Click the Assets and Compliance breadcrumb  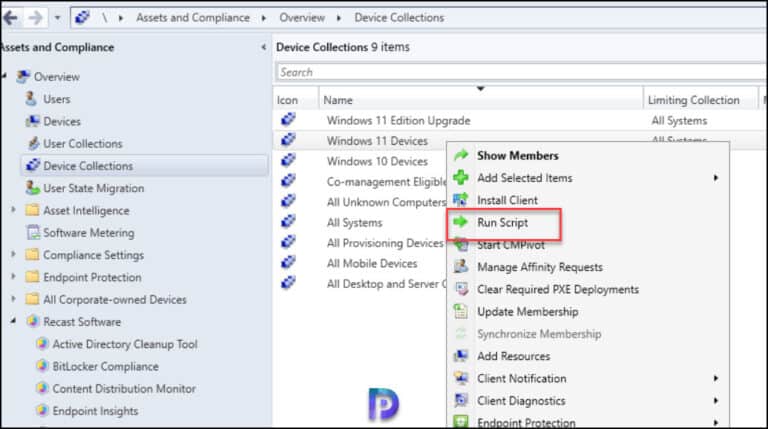click(x=192, y=18)
